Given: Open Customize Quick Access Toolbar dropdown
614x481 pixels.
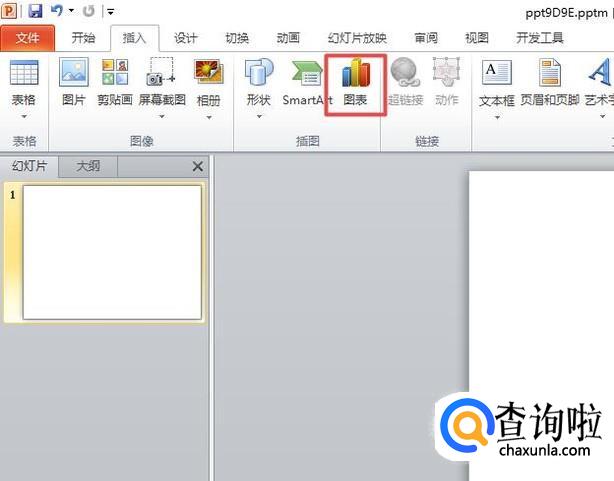Looking at the screenshot, I should [111, 12].
